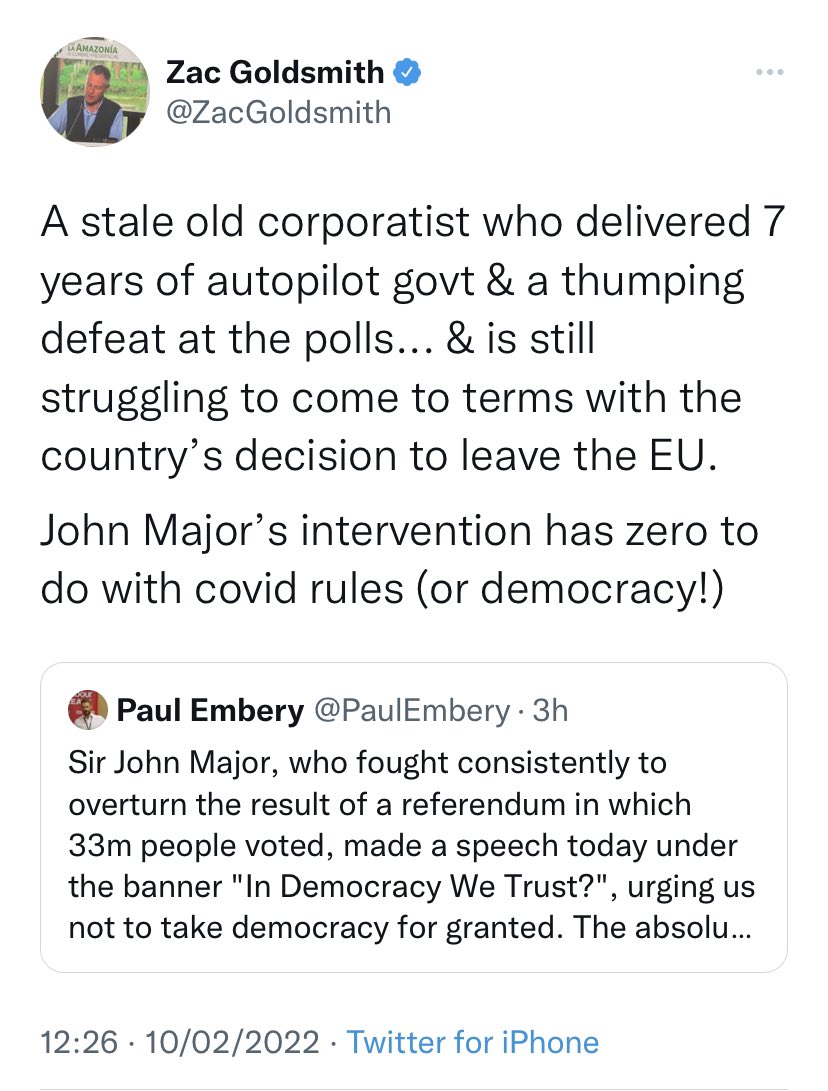Click "Sir John Major, who fought" quote line
This screenshot has width=828, height=1091.
(x=366, y=764)
